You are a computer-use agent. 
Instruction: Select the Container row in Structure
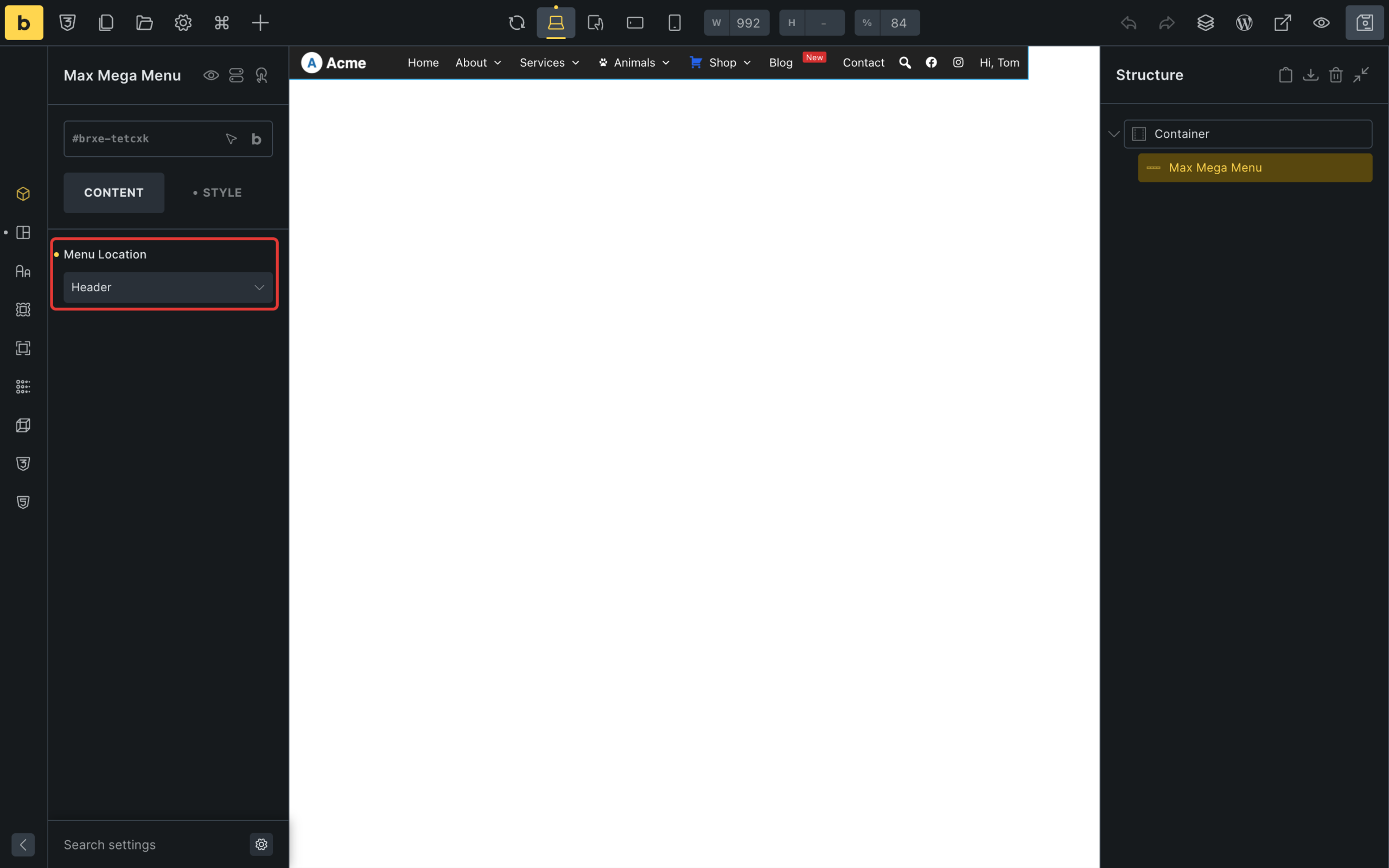click(x=1248, y=134)
